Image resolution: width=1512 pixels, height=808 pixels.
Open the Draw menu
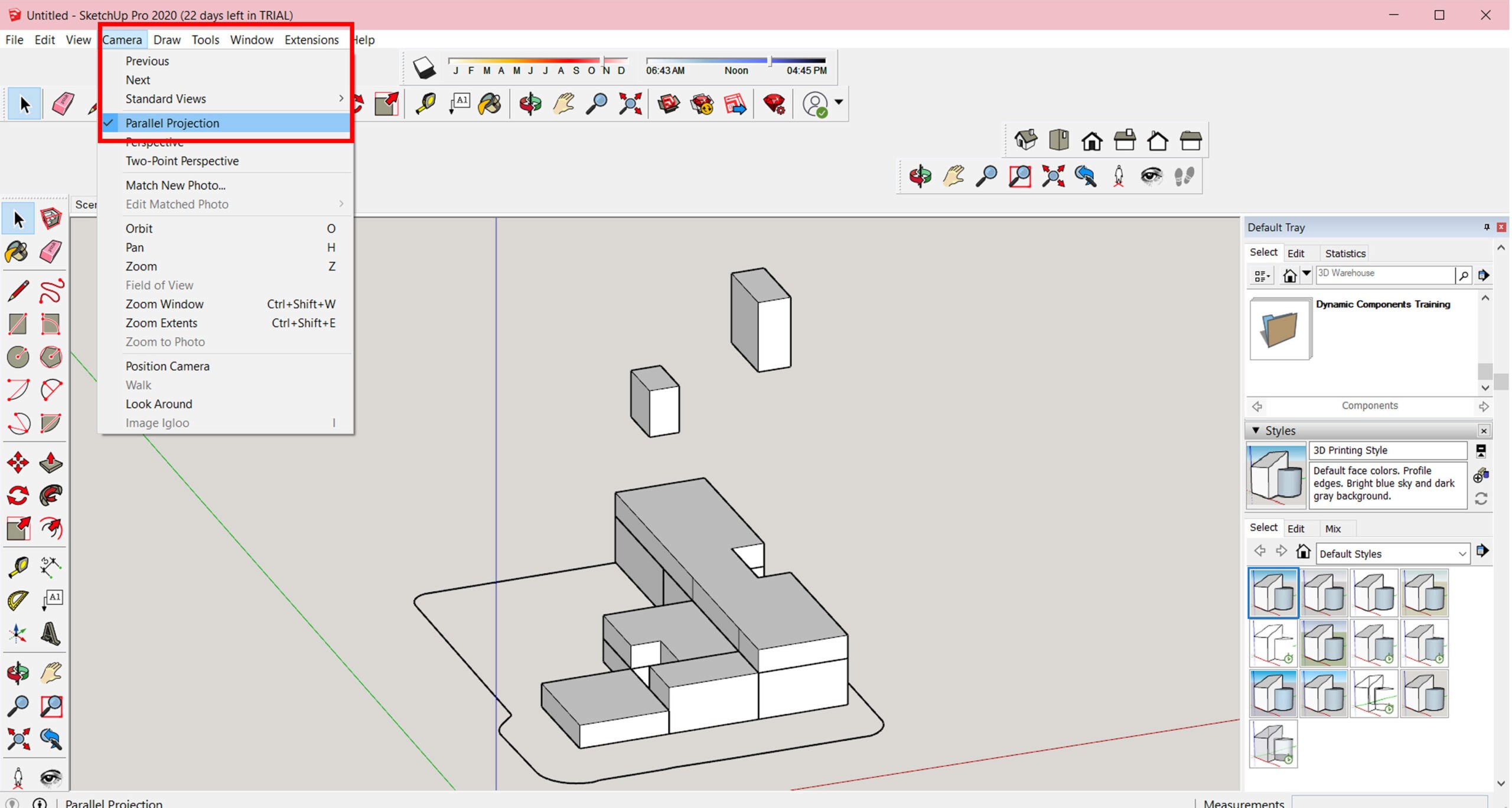pos(167,40)
